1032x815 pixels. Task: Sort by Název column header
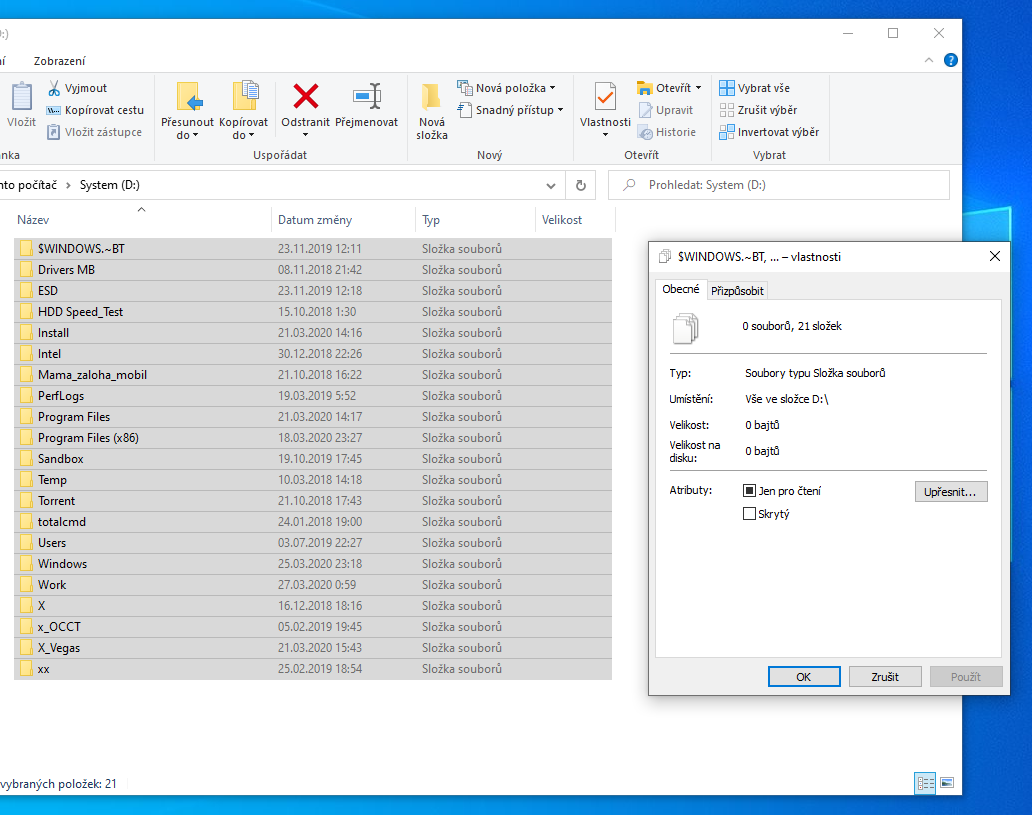point(142,220)
